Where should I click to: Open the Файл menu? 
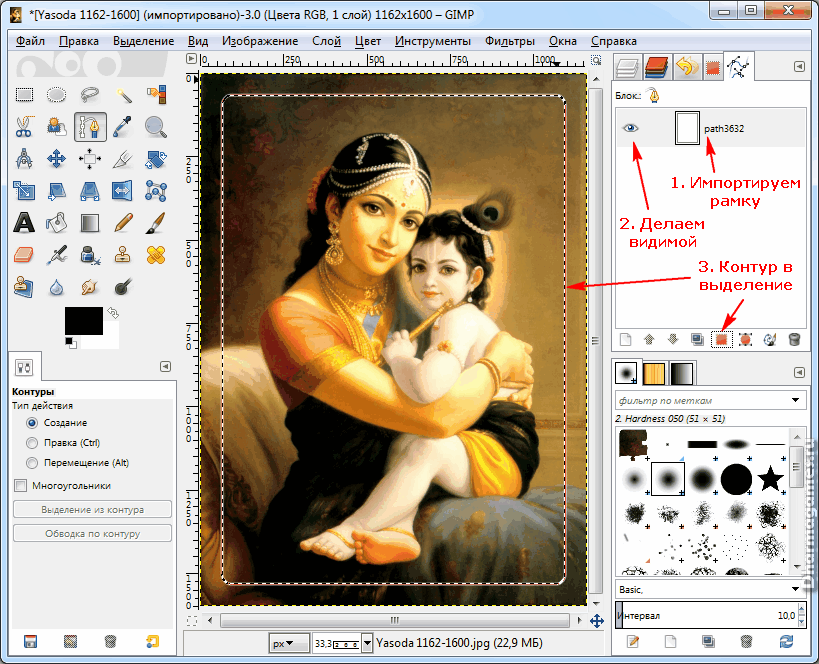pos(30,41)
